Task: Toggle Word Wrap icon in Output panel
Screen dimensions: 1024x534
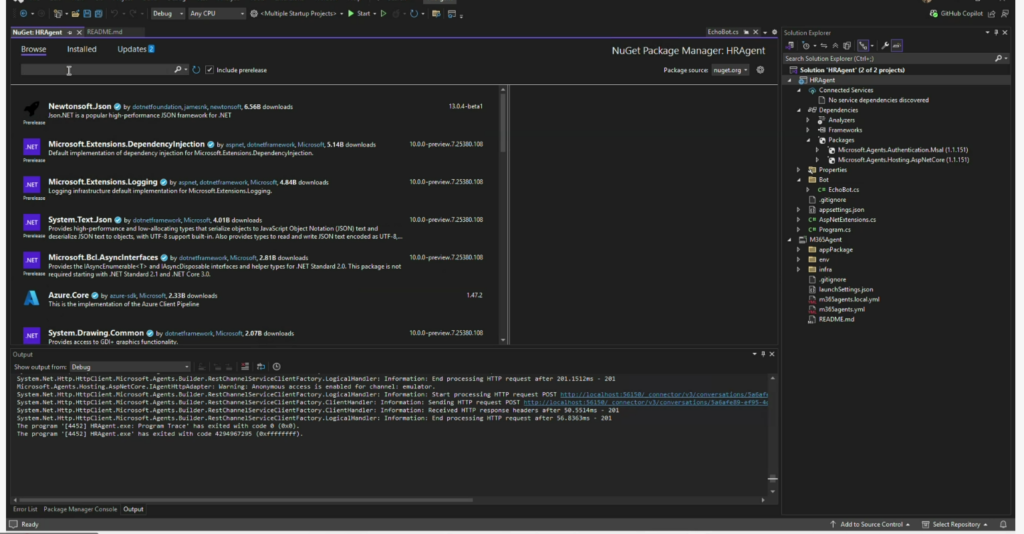Action: [x=261, y=367]
